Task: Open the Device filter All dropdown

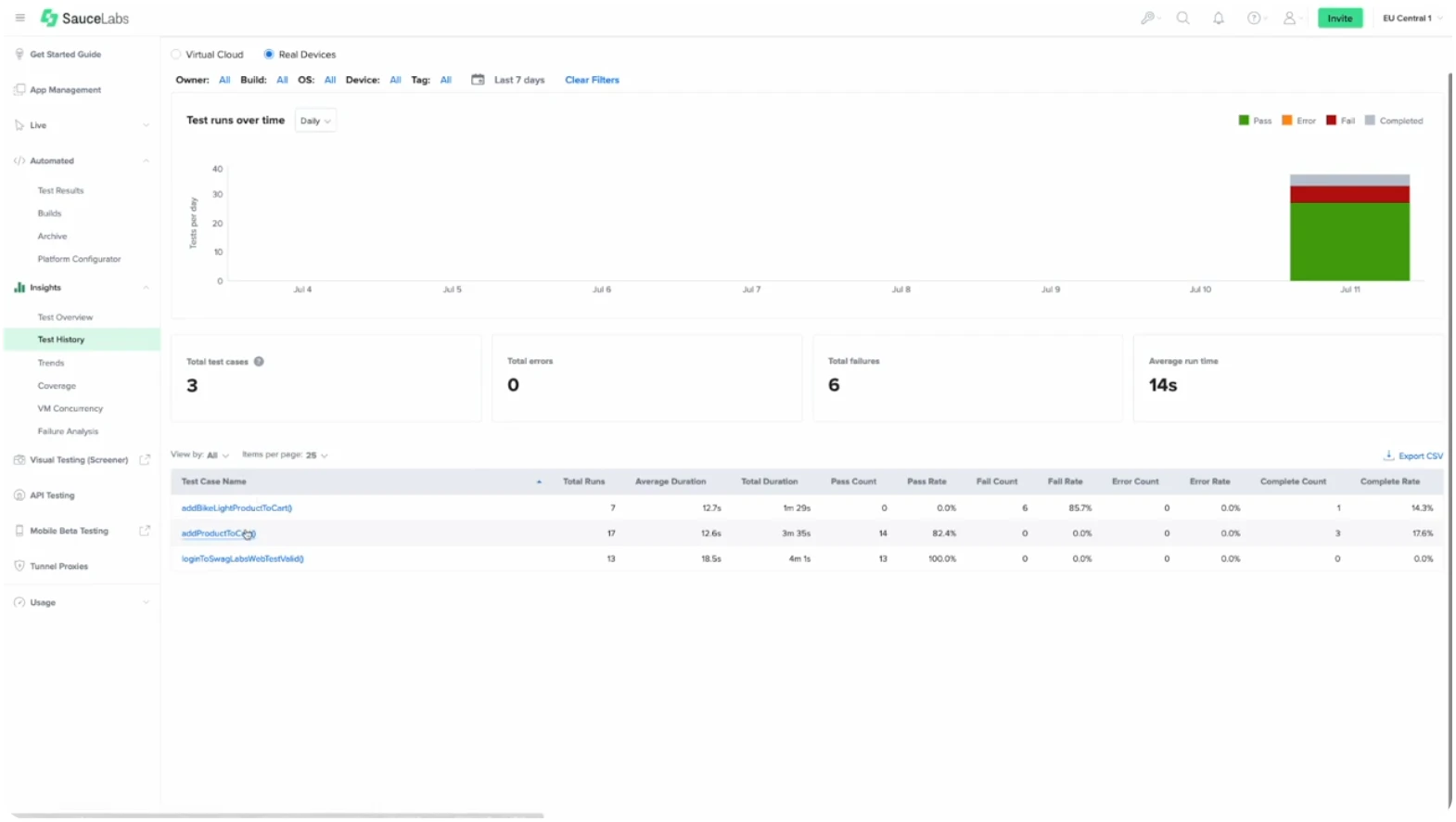Action: pyautogui.click(x=395, y=80)
